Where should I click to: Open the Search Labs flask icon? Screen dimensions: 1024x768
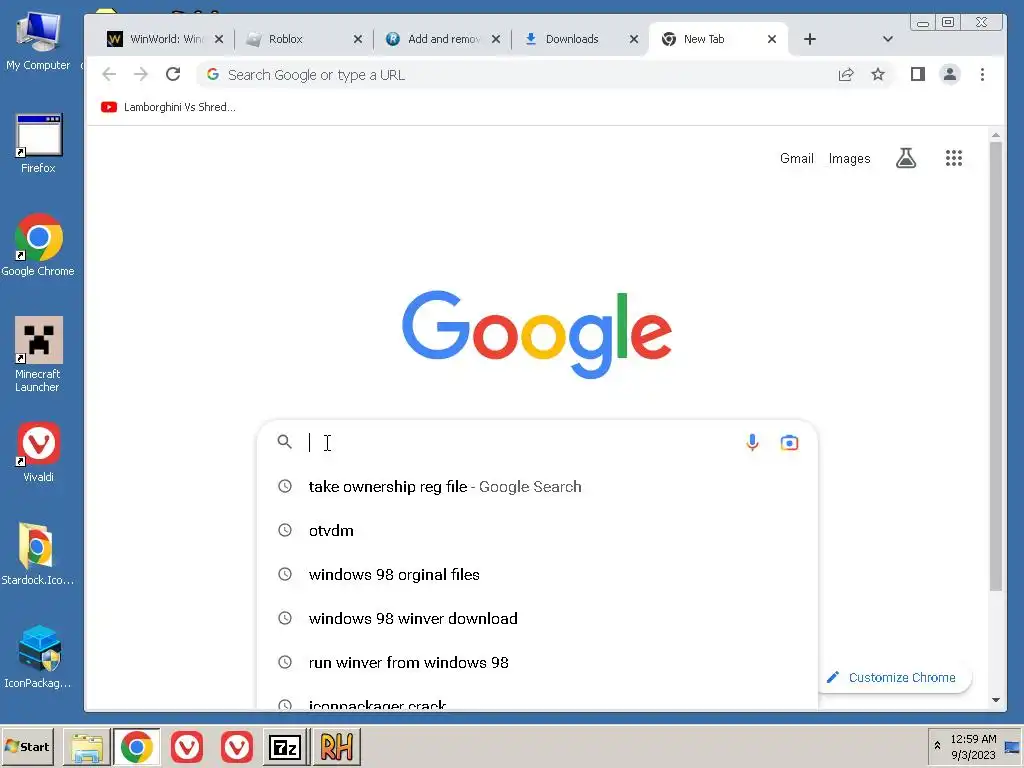coord(906,158)
